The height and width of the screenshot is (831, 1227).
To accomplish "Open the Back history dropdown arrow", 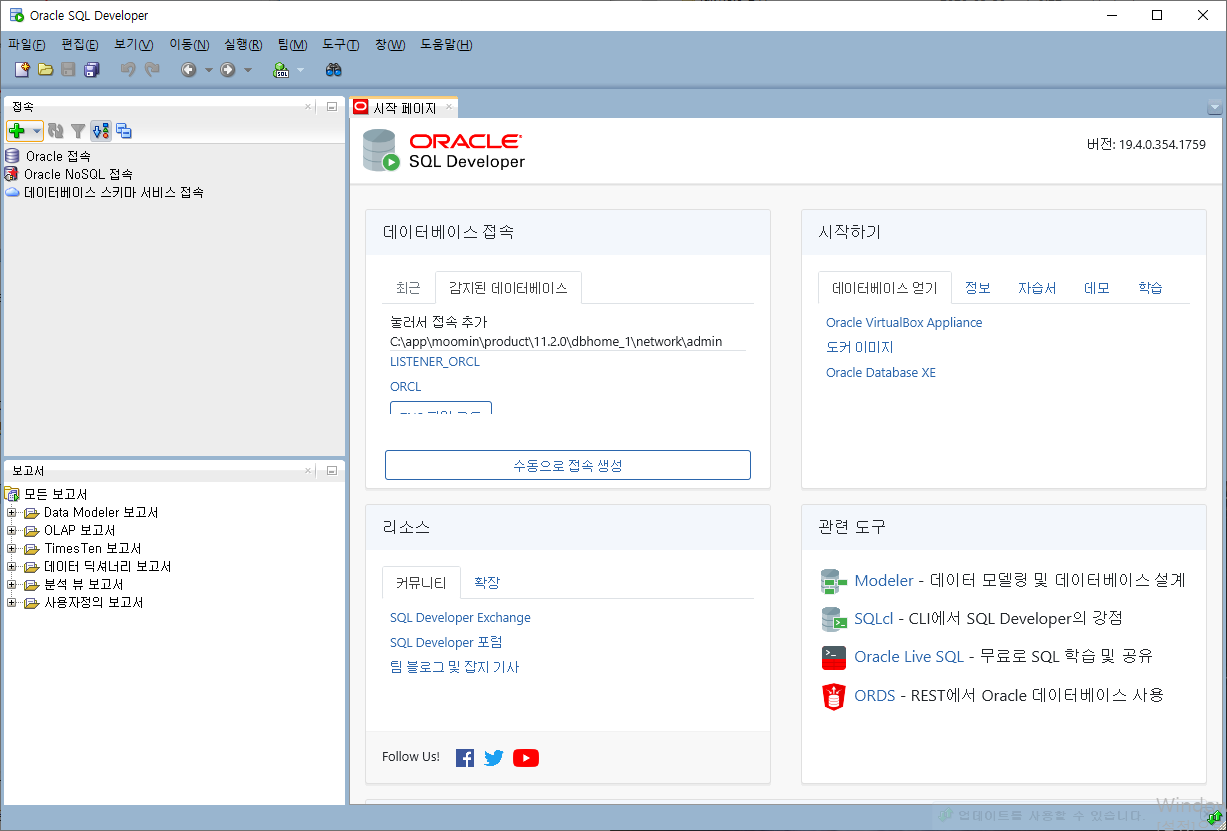I will [x=209, y=70].
